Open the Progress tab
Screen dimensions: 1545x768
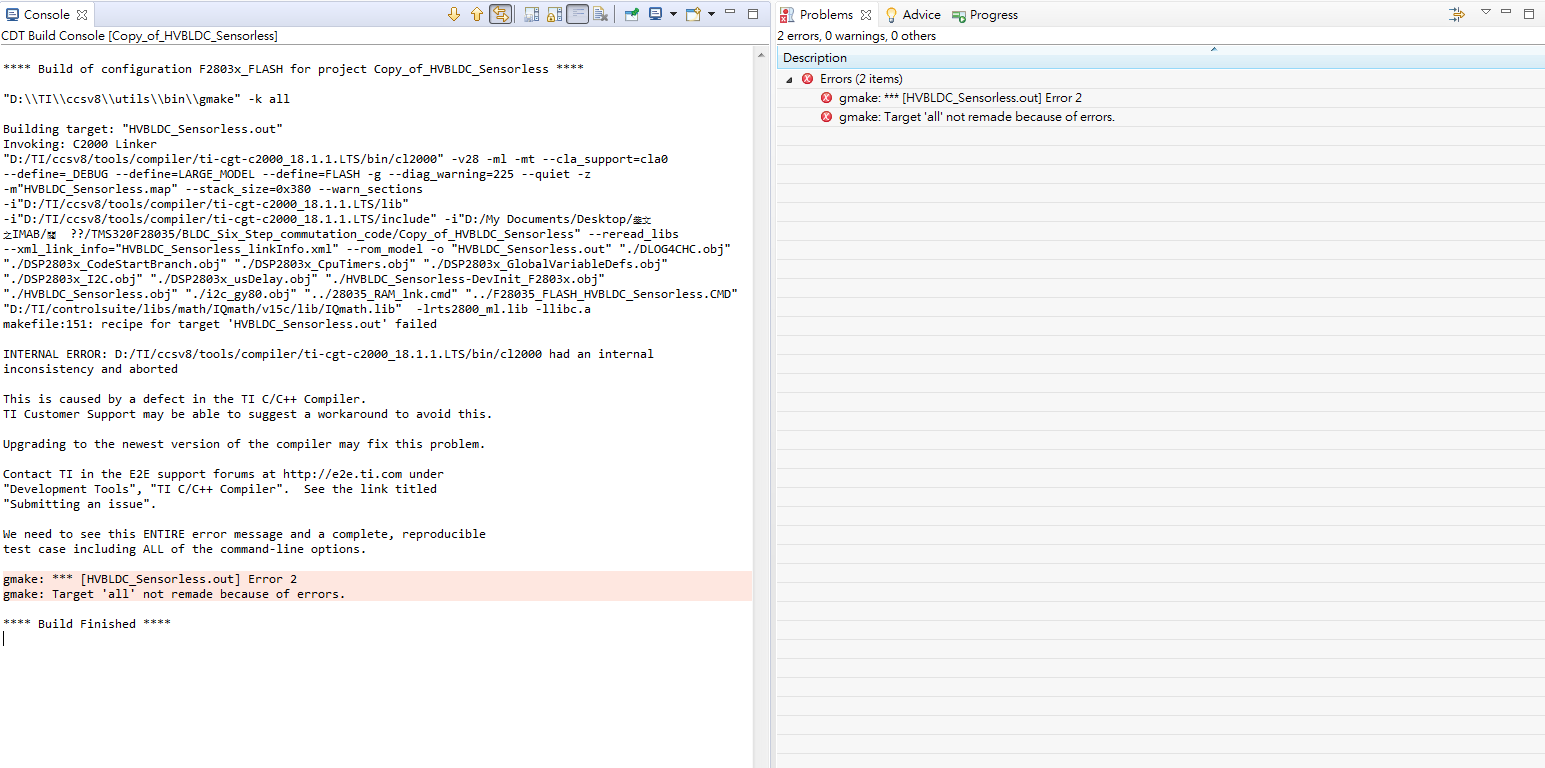[x=985, y=15]
